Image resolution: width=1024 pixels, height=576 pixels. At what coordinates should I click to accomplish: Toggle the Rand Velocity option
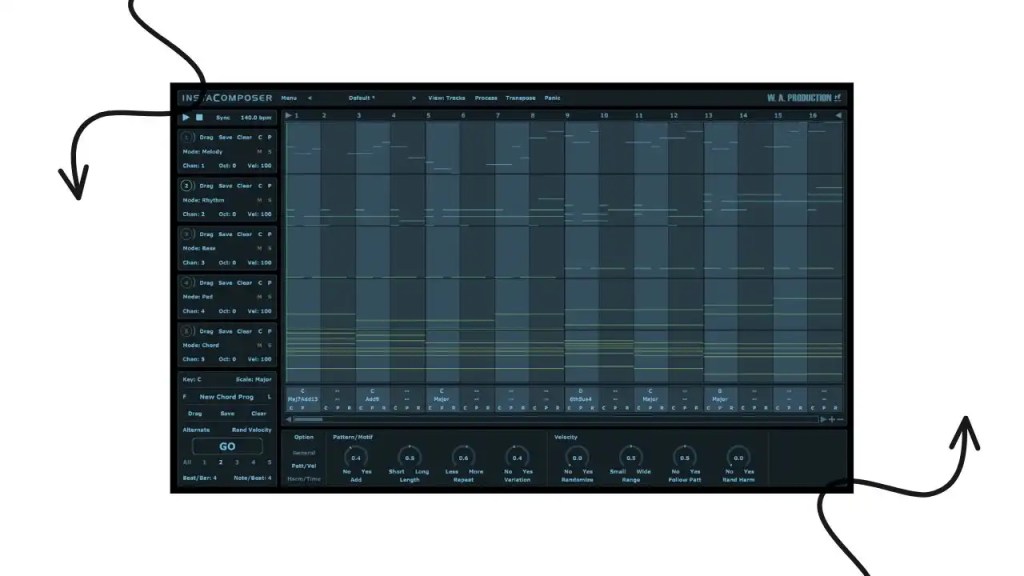coord(251,430)
